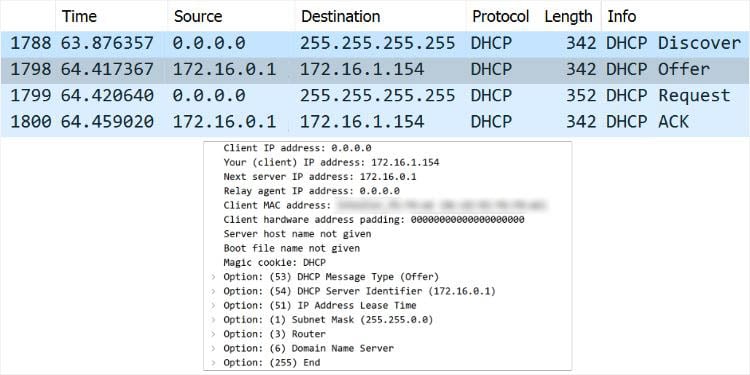Sort by the Protocol column header

[x=500, y=16]
